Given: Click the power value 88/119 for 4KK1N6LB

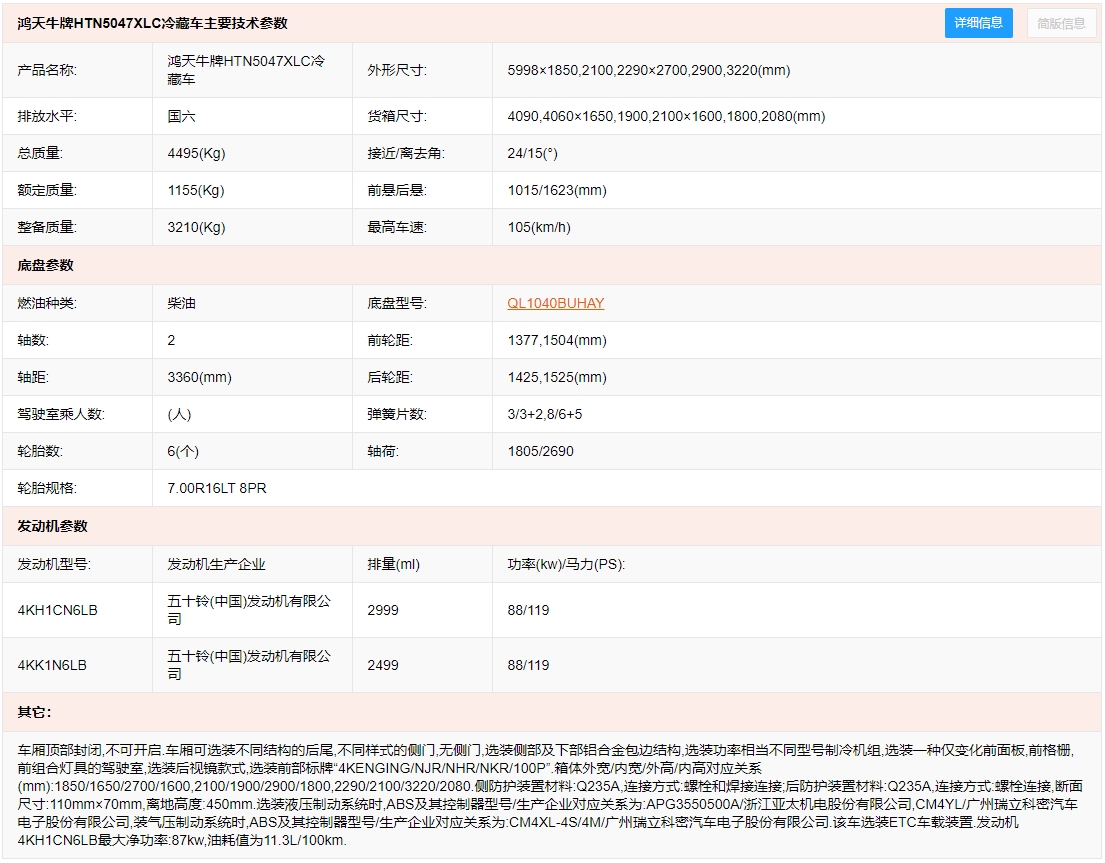Looking at the screenshot, I should point(528,665).
